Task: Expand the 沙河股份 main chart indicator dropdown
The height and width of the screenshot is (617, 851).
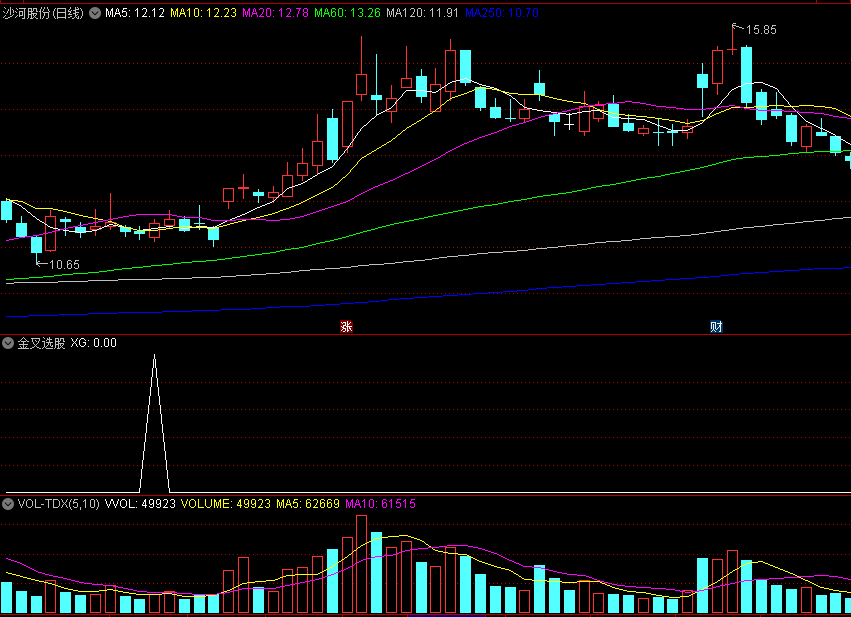Action: pos(95,13)
